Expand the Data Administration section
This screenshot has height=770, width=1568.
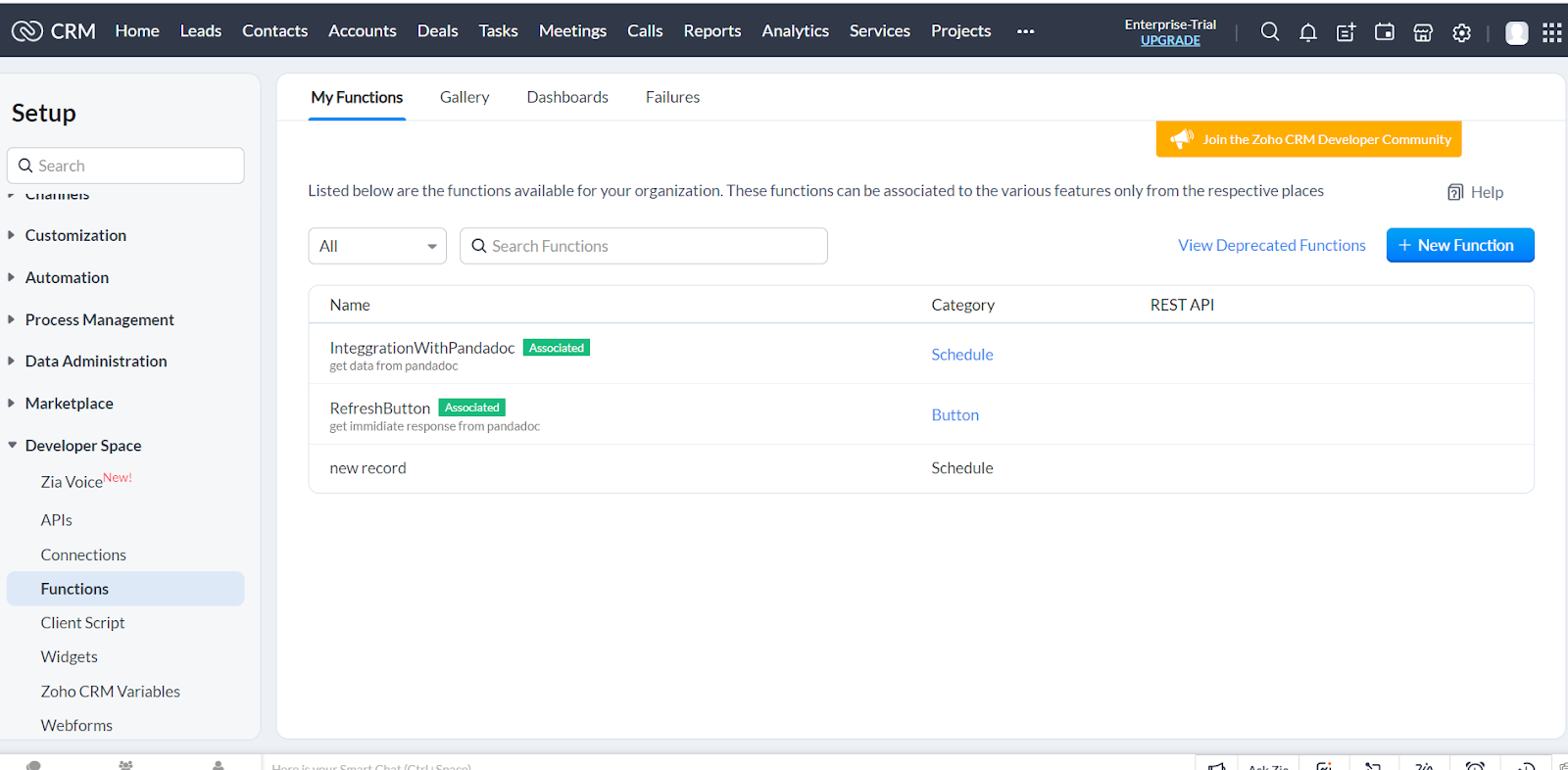[x=96, y=361]
